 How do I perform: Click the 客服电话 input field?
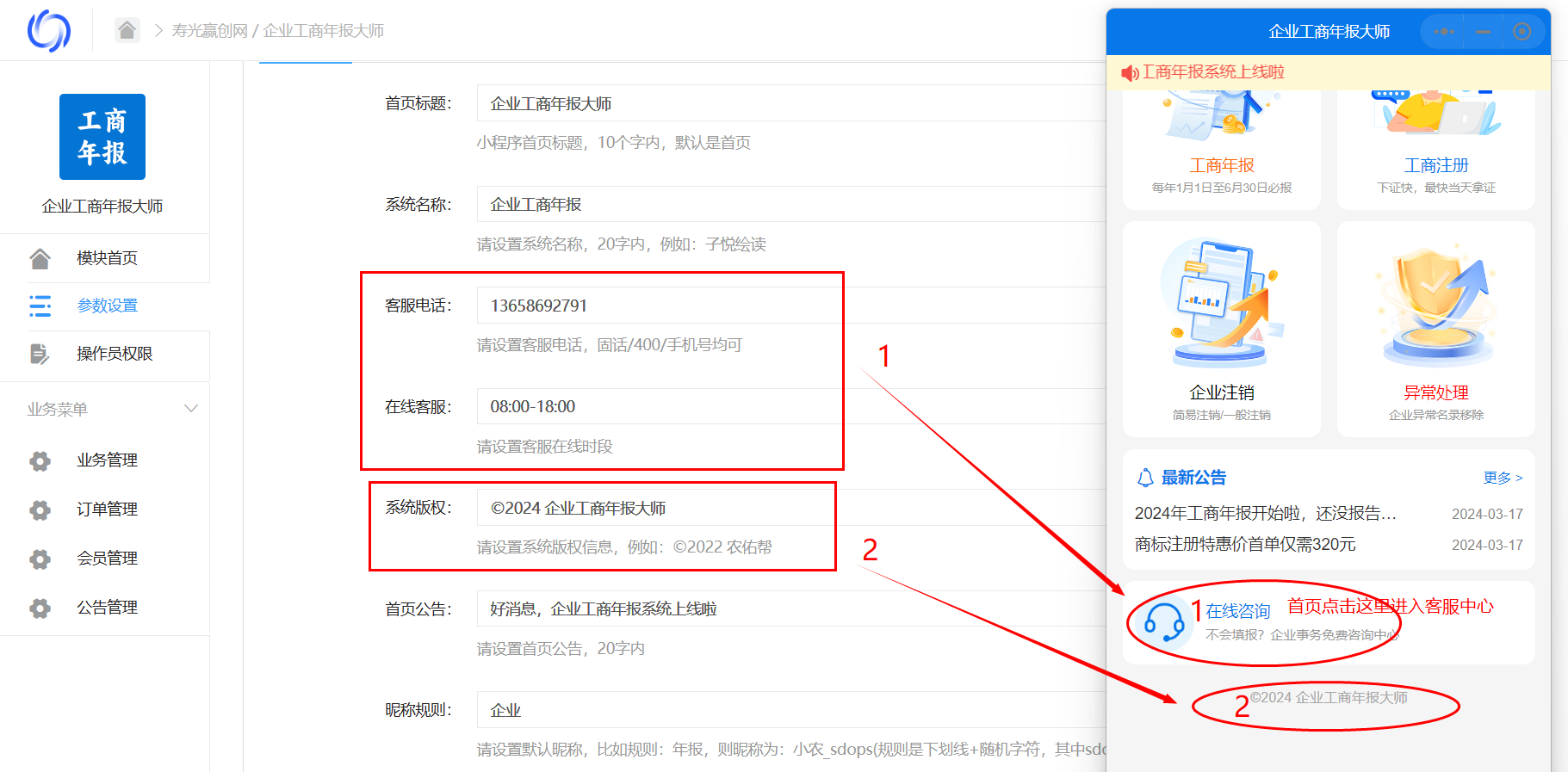click(x=791, y=306)
